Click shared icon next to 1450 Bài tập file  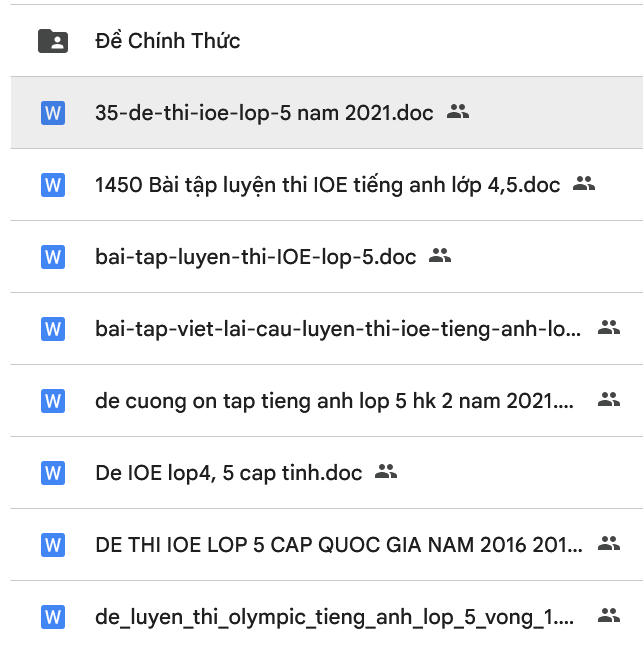click(x=584, y=184)
